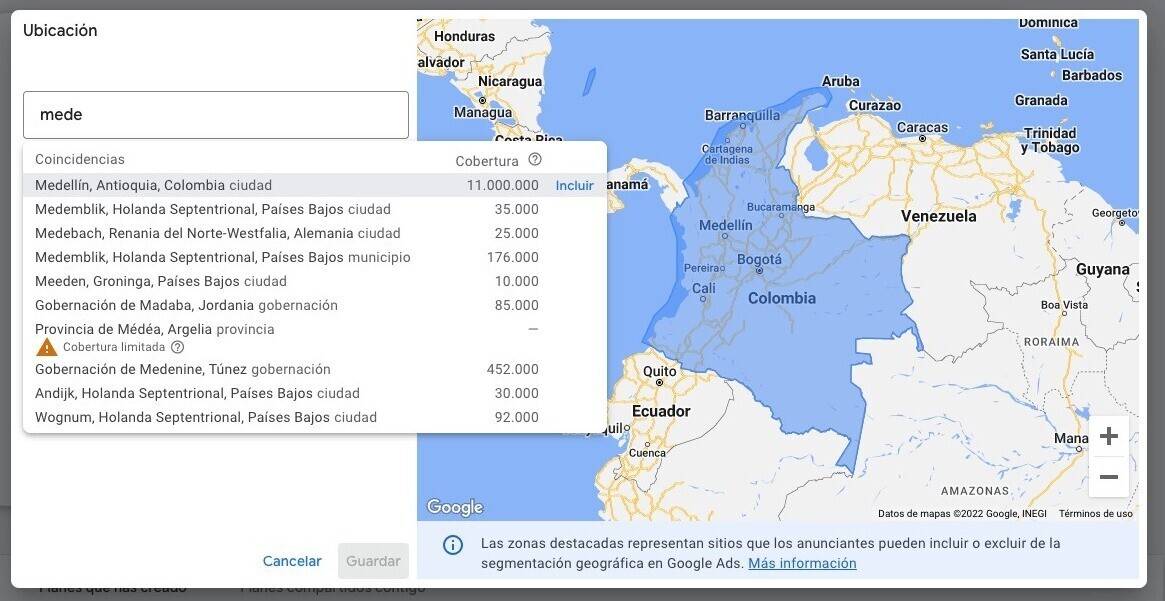1165x601 pixels.
Task: Select Gobernación de Madaba, Jordania result
Action: [315, 305]
